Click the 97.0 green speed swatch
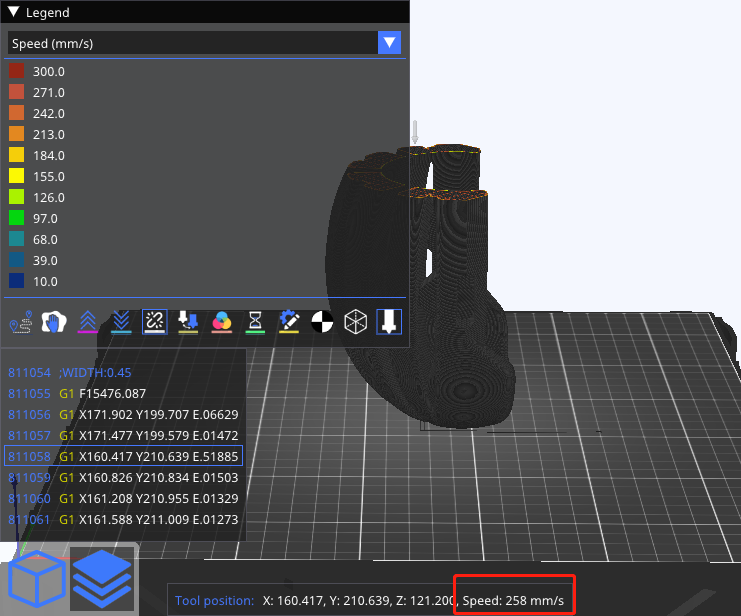 tap(17, 218)
